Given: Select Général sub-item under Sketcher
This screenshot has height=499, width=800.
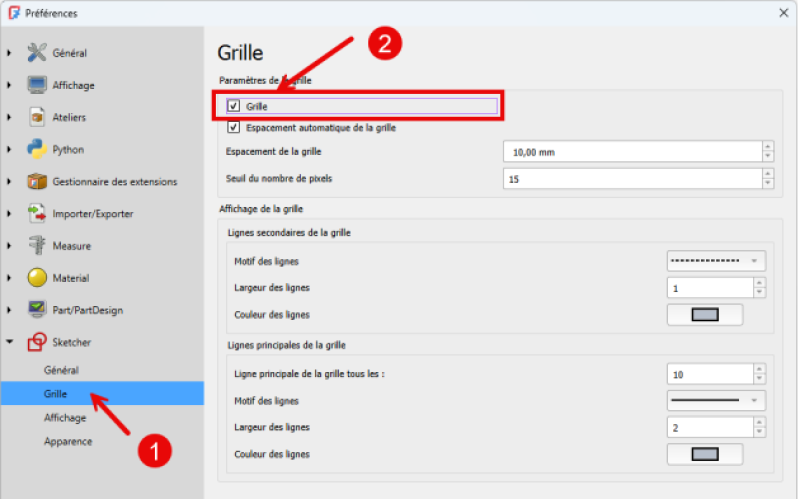Looking at the screenshot, I should click(61, 370).
